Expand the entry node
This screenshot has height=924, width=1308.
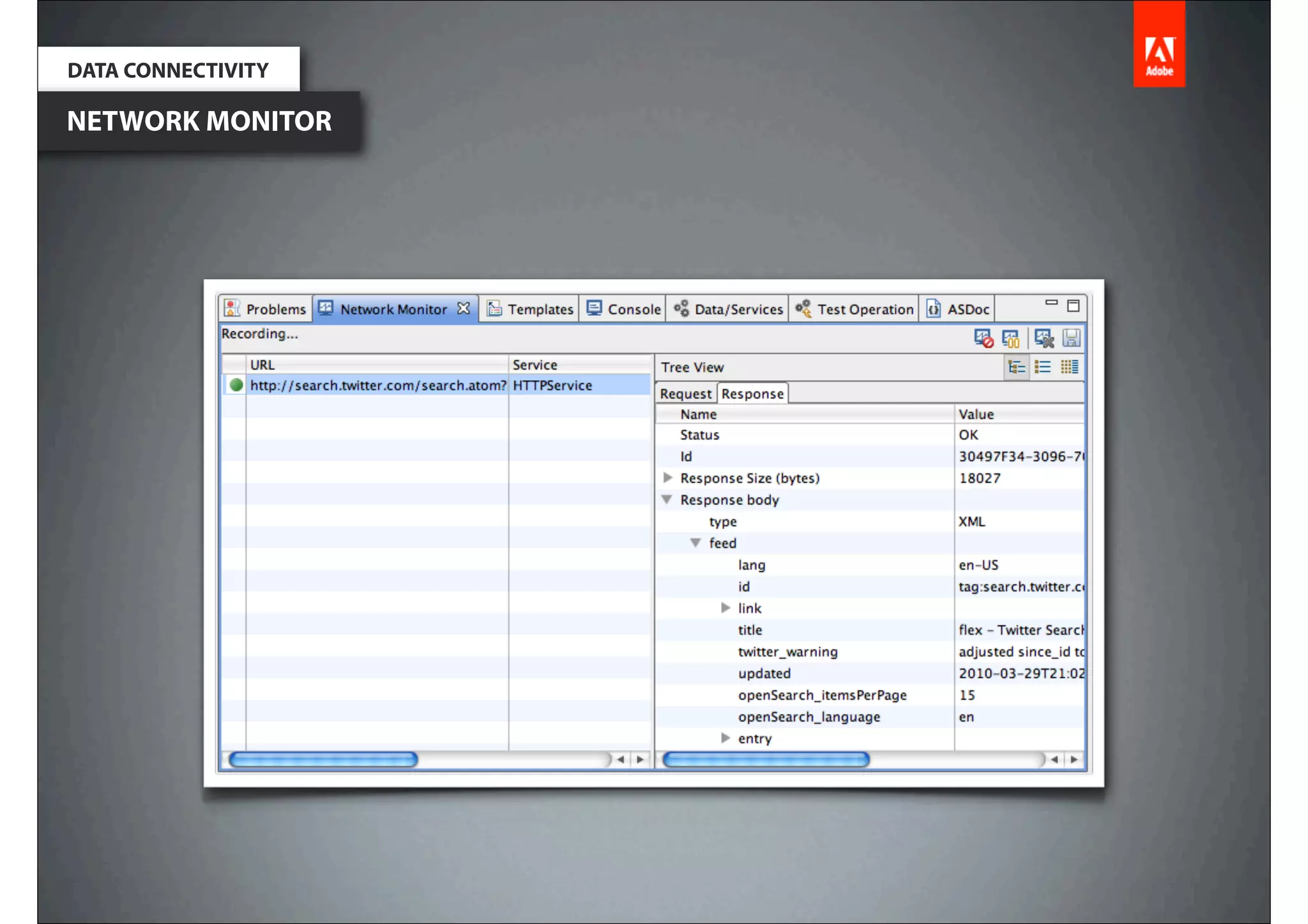726,738
